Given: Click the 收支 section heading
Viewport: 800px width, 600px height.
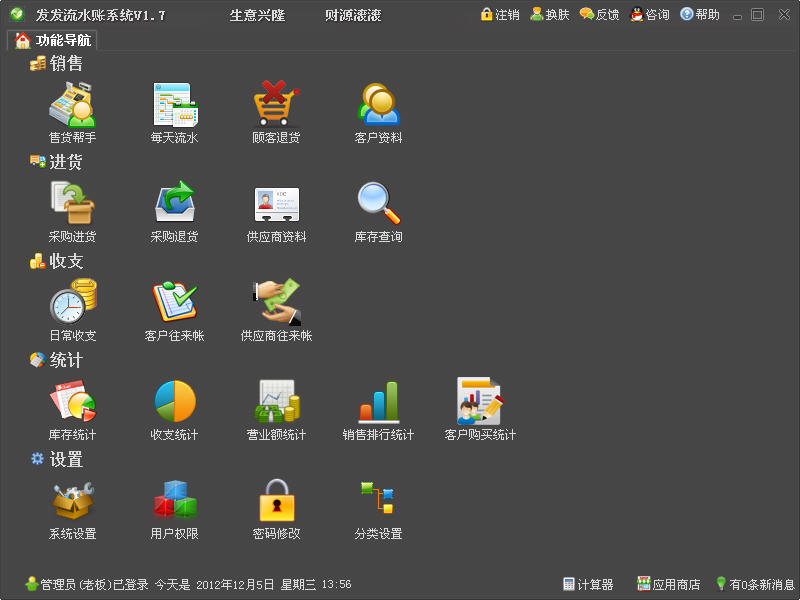Looking at the screenshot, I should (x=56, y=261).
